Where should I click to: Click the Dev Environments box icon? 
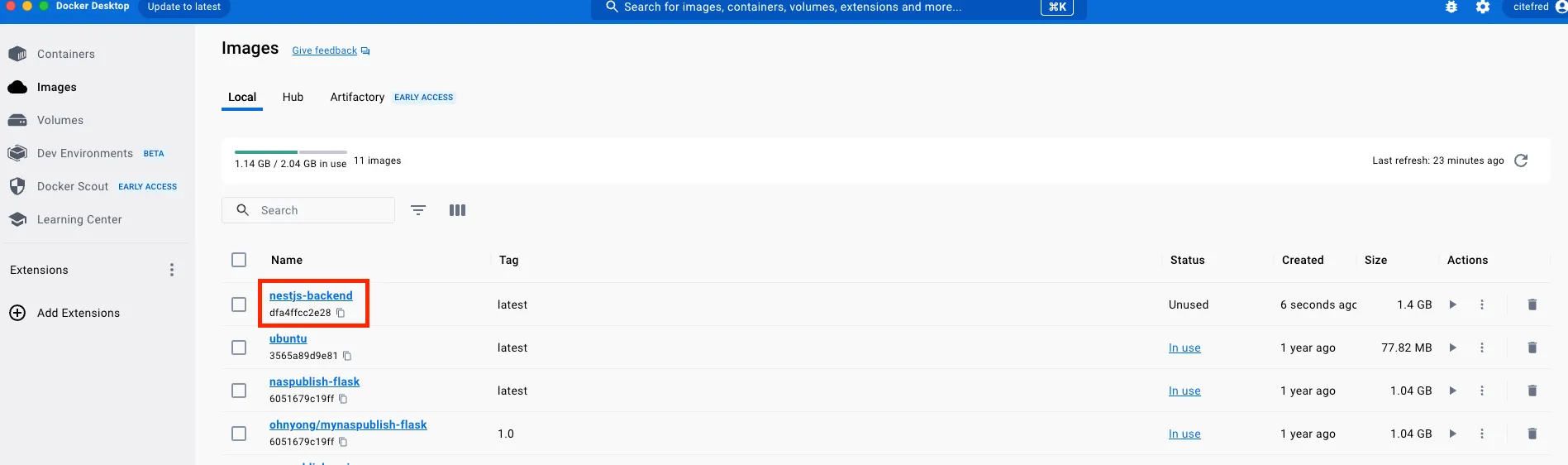point(17,153)
